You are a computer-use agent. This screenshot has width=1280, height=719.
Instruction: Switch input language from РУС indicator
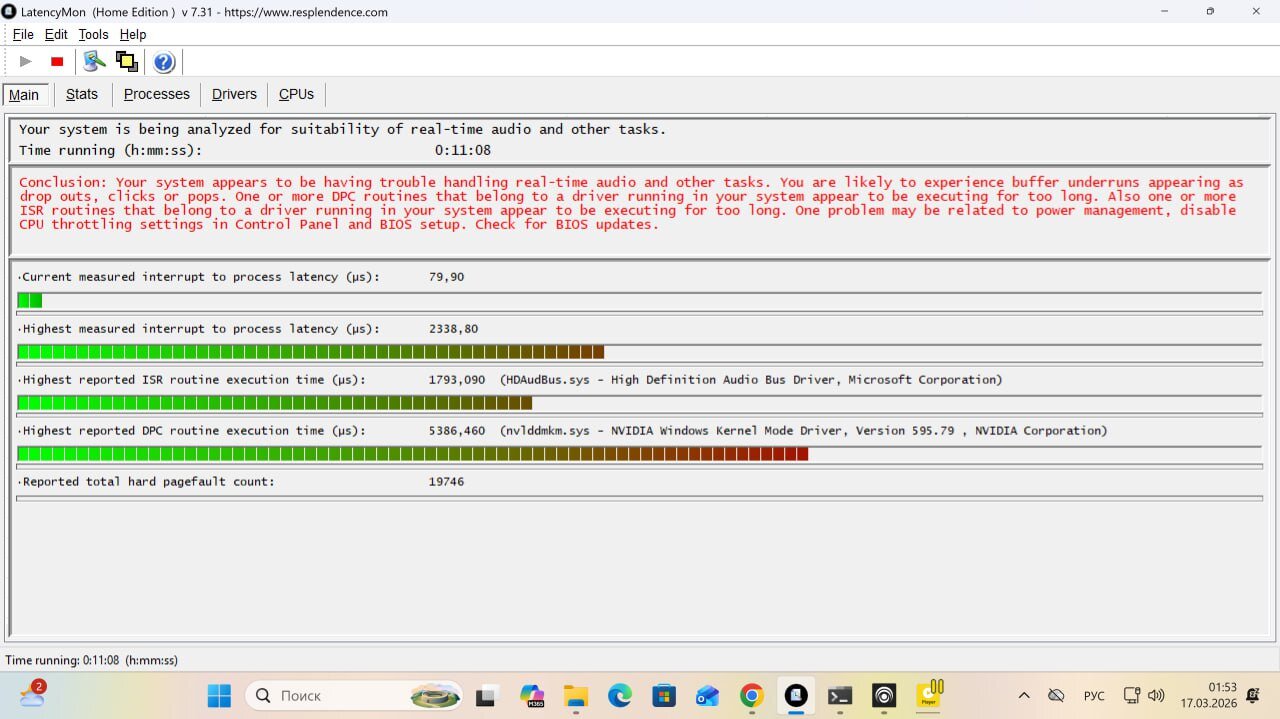[1094, 696]
